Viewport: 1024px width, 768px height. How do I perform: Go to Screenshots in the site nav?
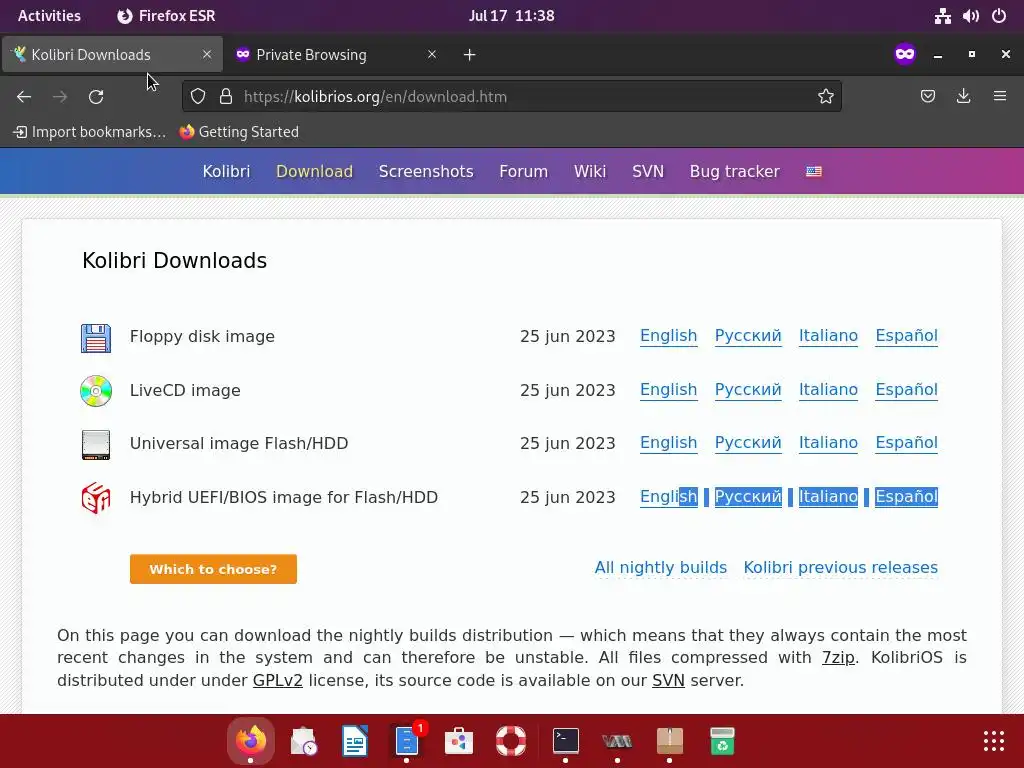click(x=426, y=171)
